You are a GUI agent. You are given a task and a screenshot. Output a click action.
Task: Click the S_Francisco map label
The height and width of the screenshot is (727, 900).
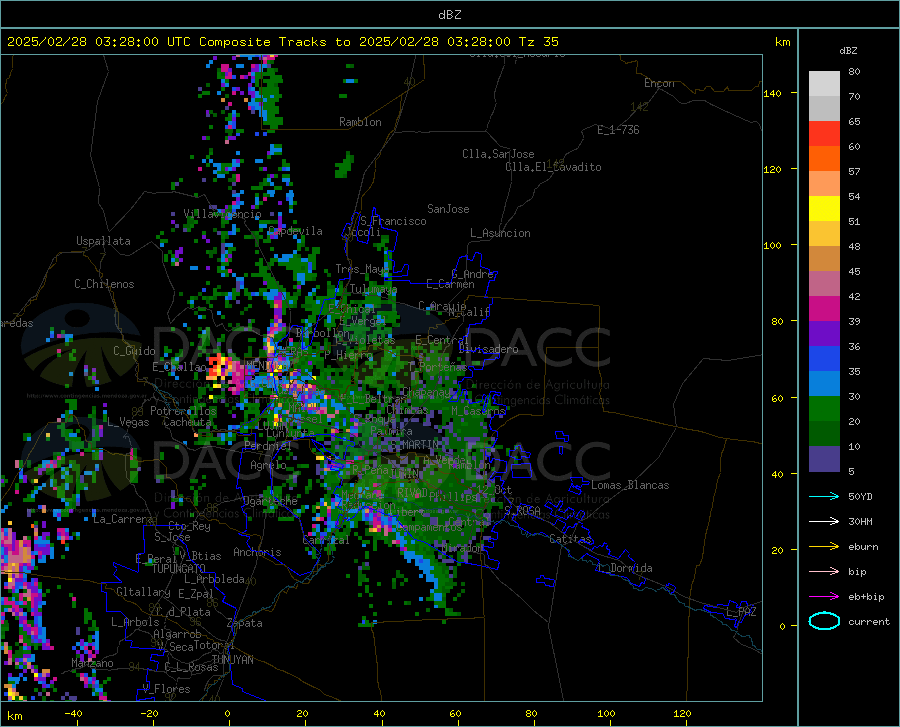pos(393,221)
